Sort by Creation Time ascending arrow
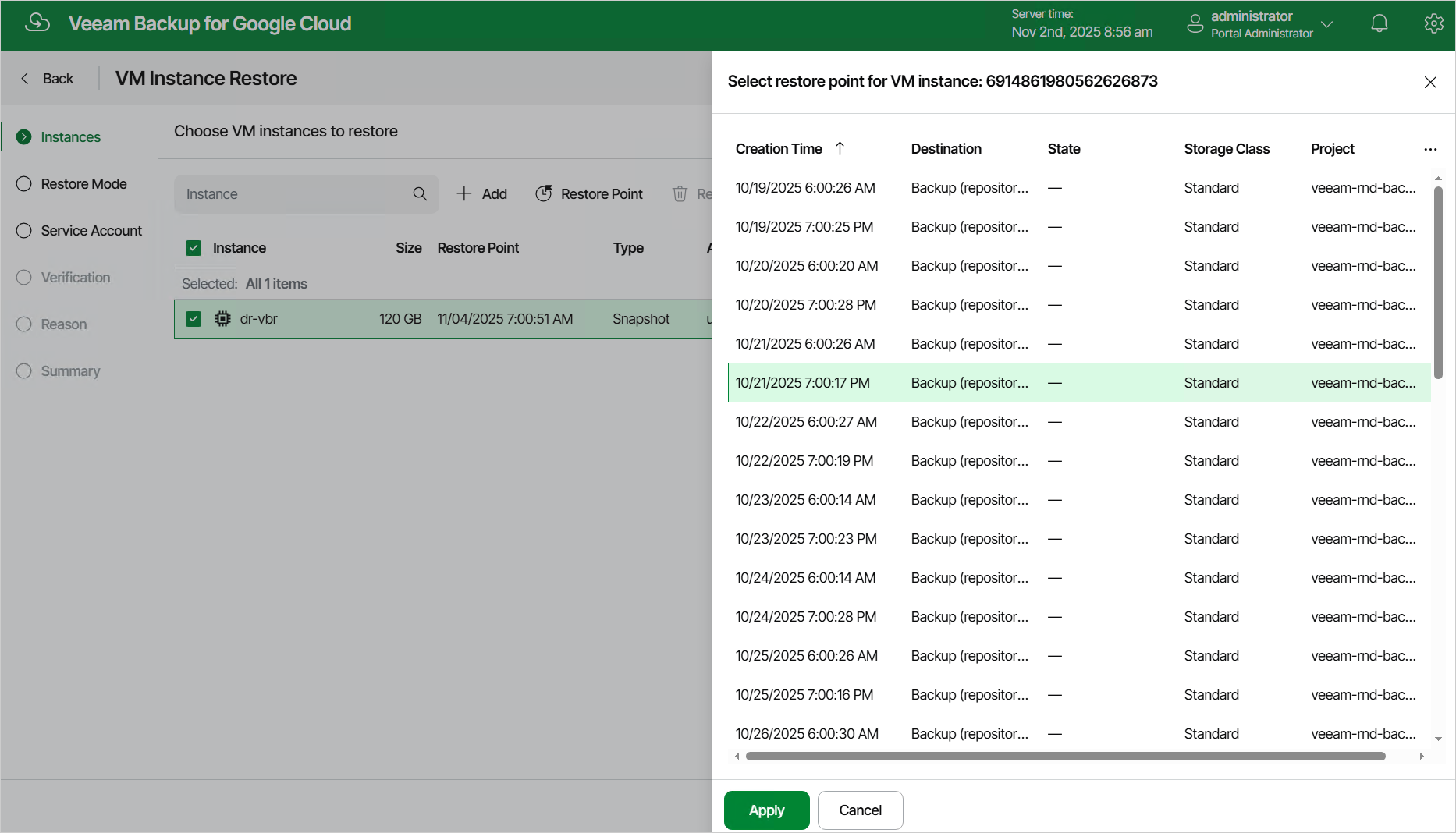This screenshot has height=833, width=1456. point(840,148)
